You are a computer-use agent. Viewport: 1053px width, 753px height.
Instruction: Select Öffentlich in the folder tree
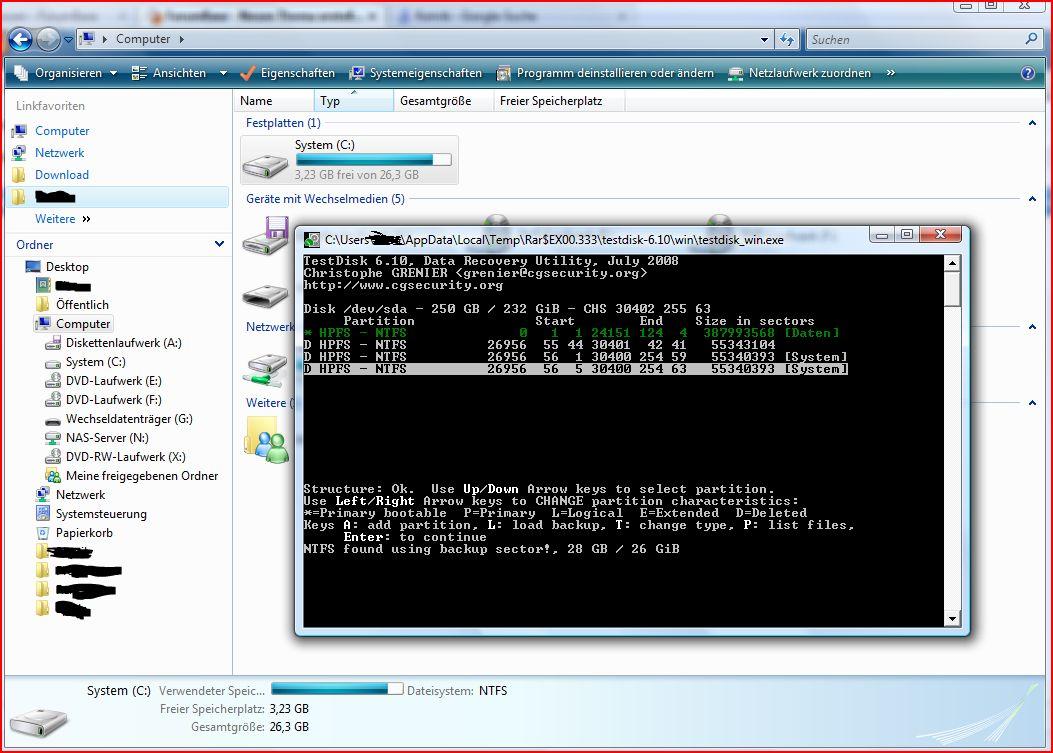tap(82, 304)
